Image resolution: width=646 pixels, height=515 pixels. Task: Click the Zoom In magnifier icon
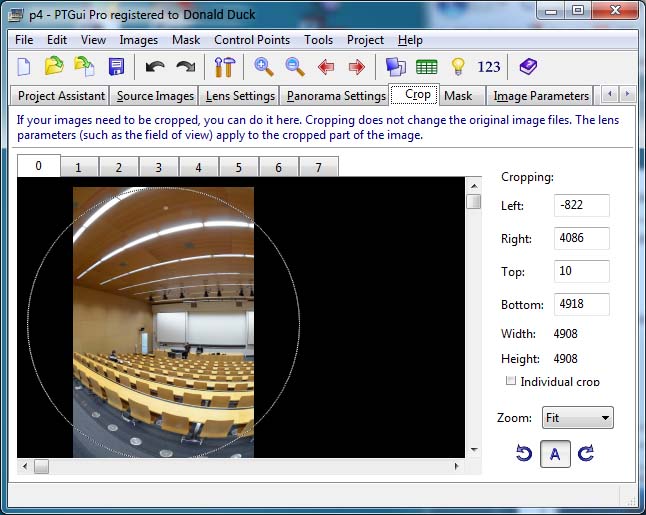point(264,67)
